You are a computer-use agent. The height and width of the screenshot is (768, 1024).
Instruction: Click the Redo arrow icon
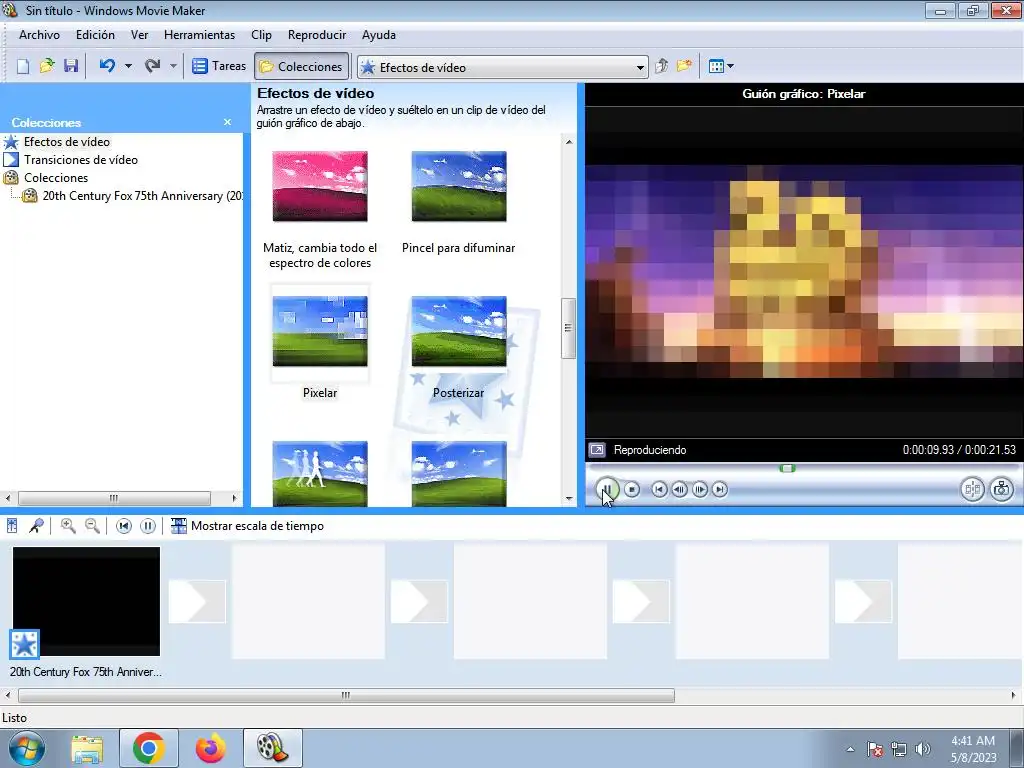[153, 66]
